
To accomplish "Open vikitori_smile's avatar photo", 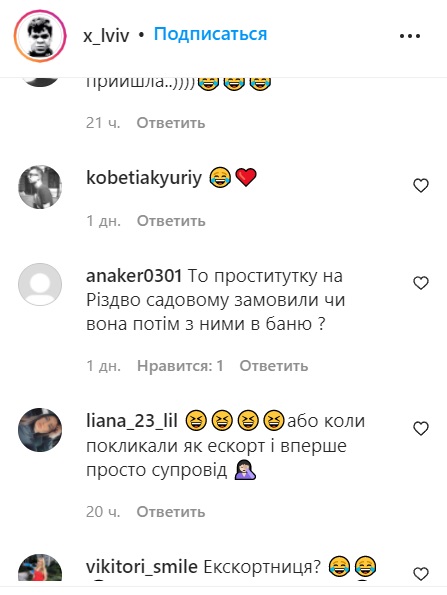I will tap(40, 567).
